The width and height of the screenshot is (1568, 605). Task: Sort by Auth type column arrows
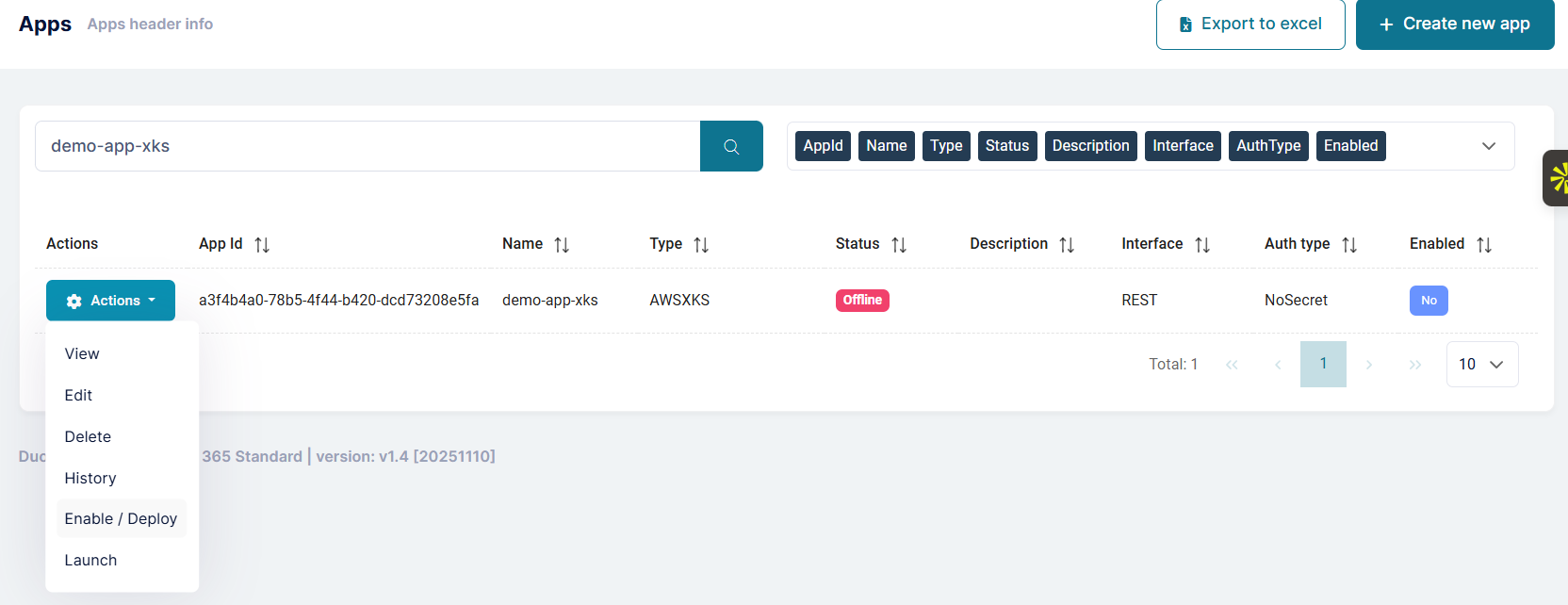coord(1349,245)
